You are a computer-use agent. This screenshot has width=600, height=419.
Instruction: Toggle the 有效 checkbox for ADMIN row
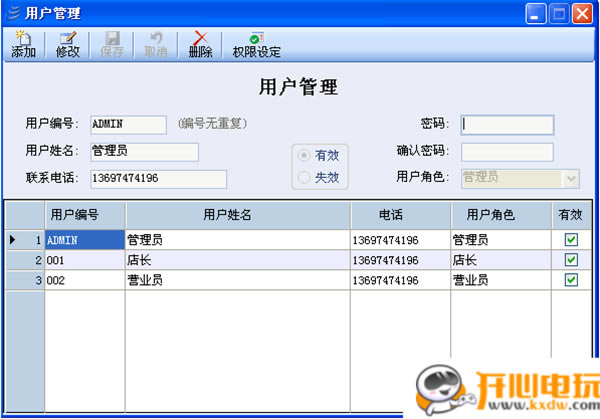click(571, 240)
